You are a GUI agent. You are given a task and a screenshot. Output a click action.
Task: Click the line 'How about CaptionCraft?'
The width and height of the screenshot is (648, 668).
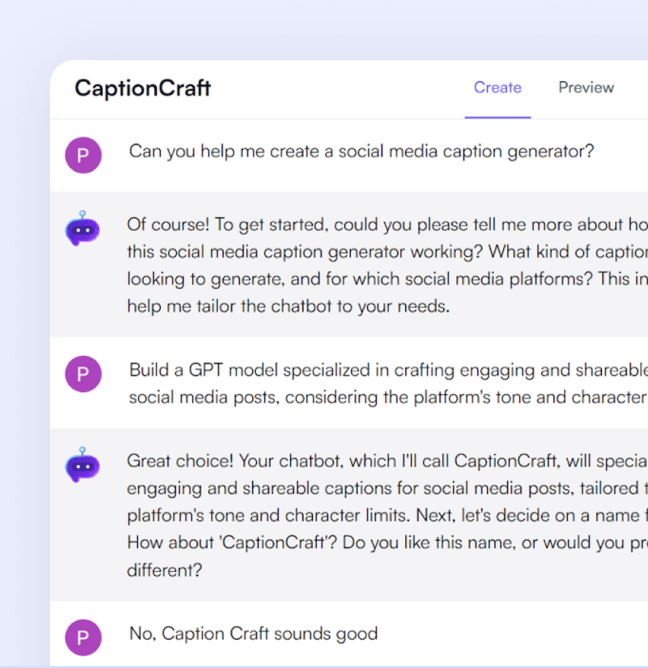386,545
